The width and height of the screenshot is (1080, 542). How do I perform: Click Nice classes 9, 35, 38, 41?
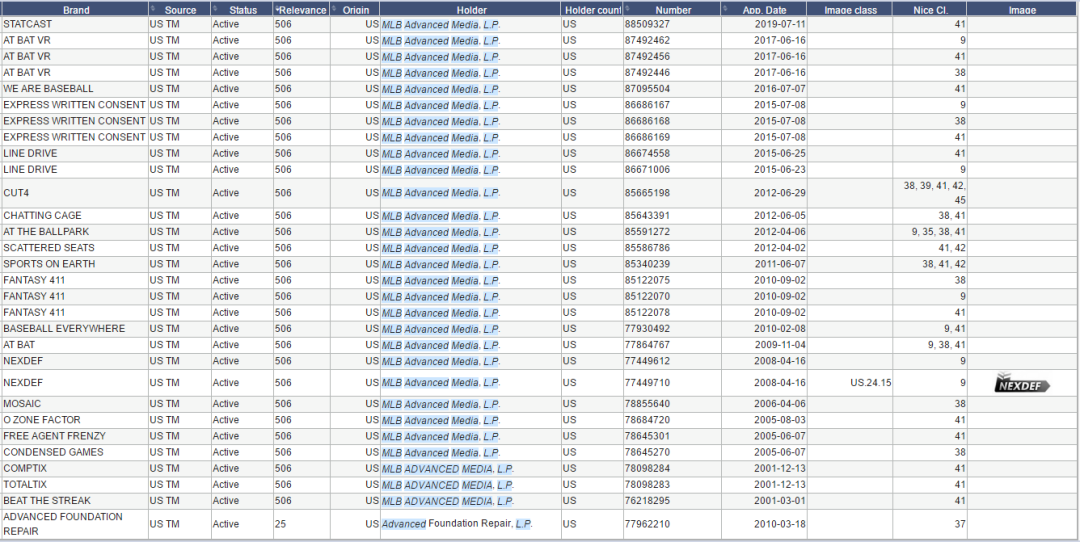[938, 232]
